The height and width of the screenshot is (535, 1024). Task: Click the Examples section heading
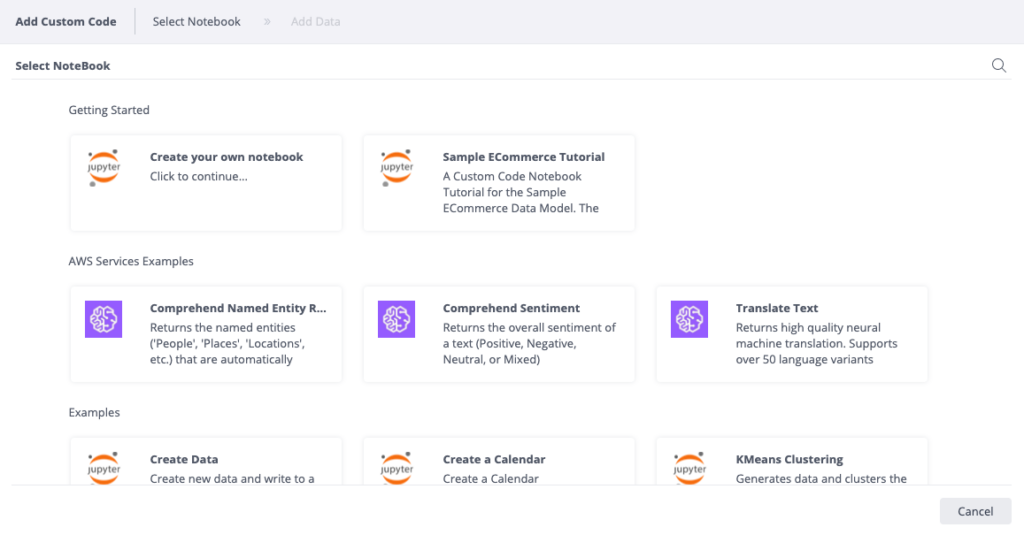point(94,412)
